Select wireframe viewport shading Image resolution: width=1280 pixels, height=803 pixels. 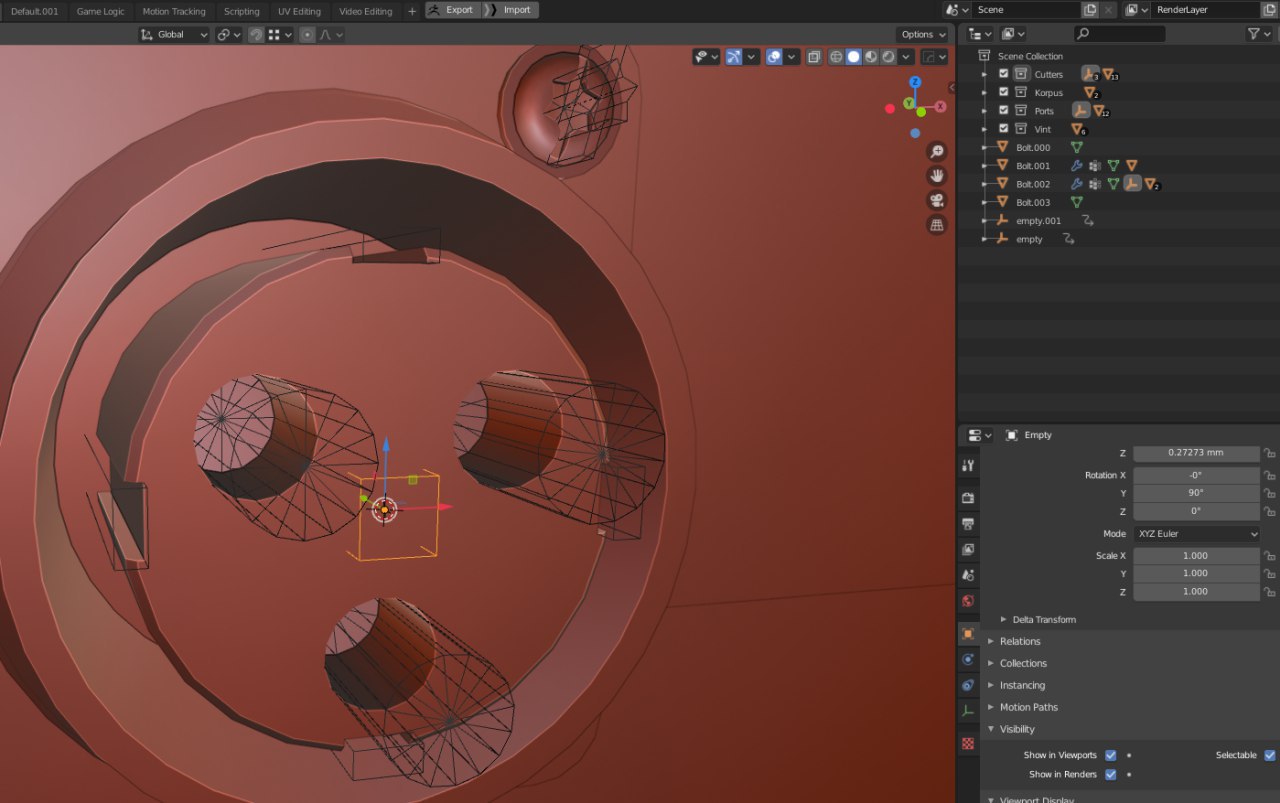point(836,57)
